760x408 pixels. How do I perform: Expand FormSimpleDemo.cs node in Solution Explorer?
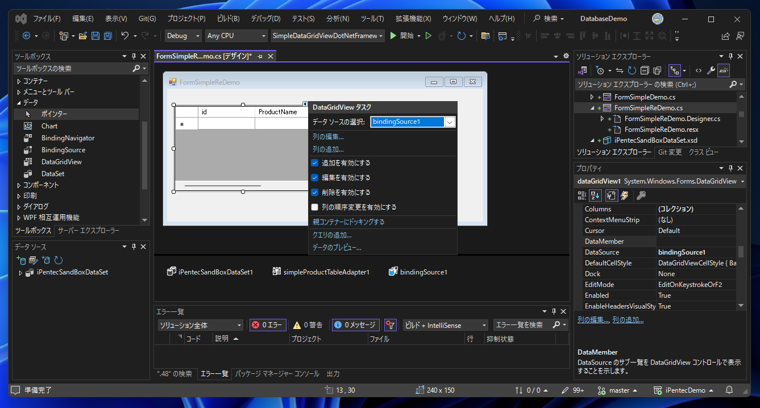[591, 97]
